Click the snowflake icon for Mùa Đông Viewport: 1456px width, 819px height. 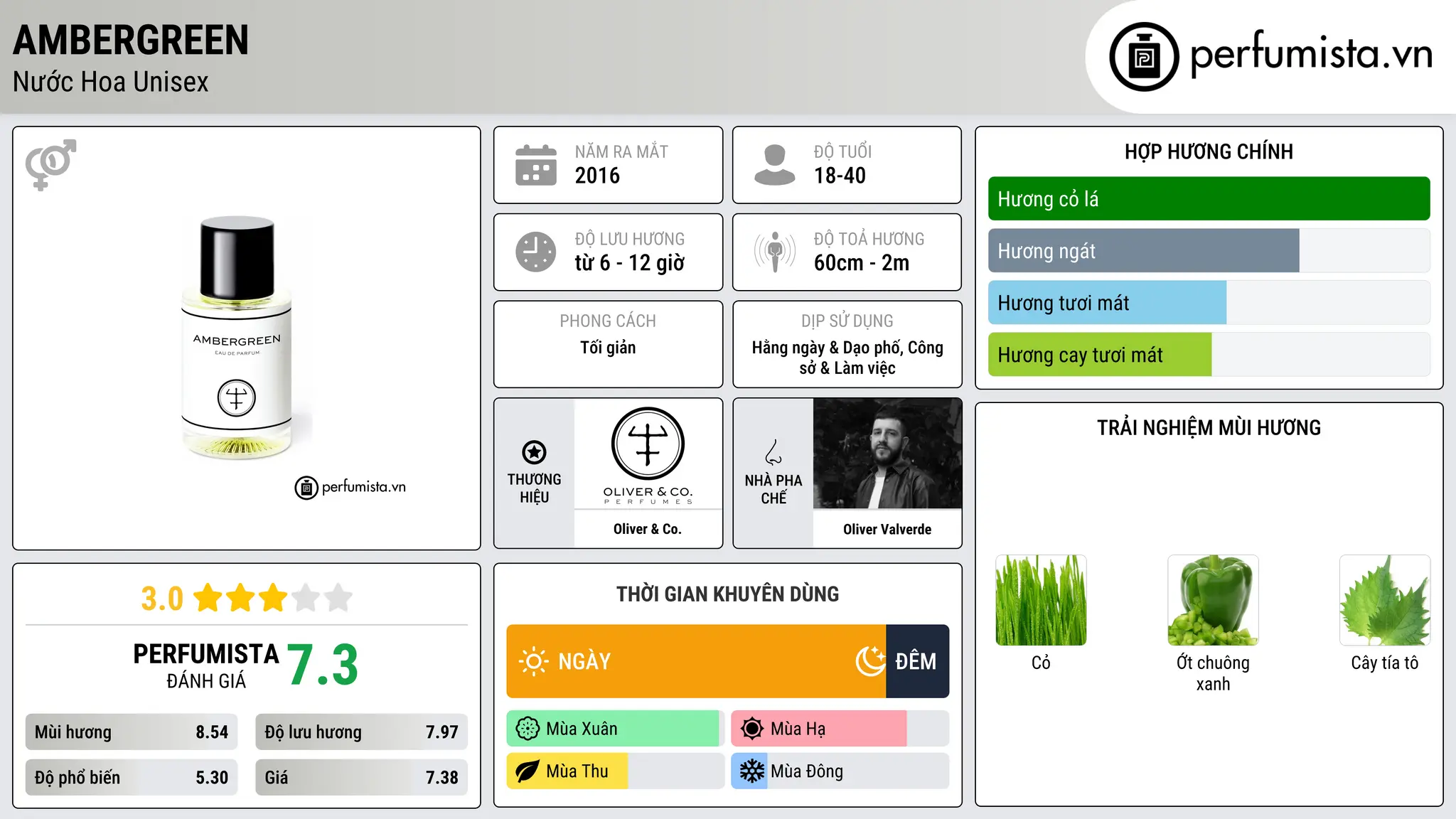point(751,771)
